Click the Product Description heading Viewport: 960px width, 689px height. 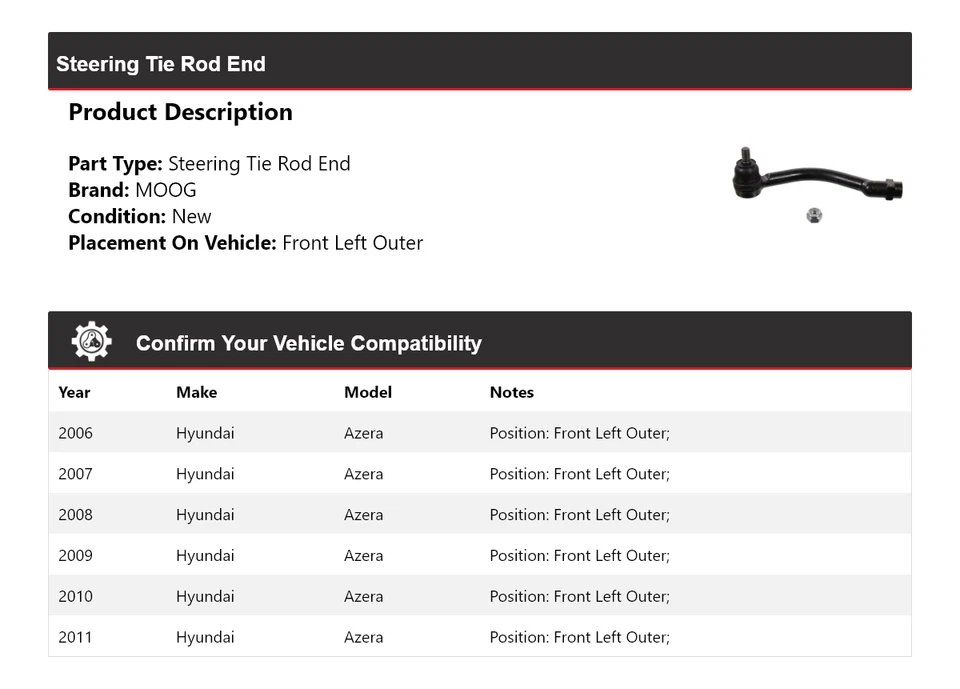[x=180, y=112]
